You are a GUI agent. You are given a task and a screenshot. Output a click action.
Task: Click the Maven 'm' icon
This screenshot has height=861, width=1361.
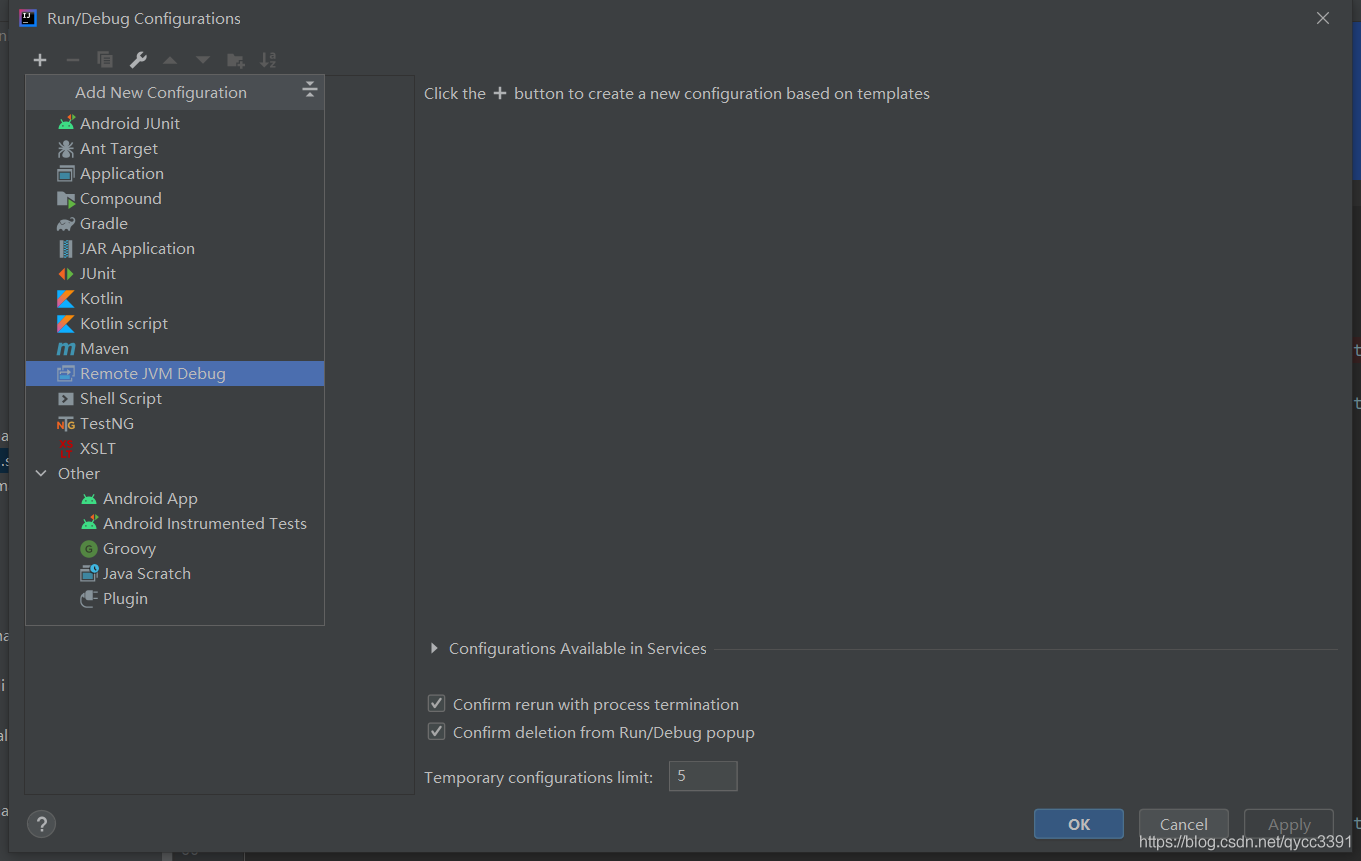pyautogui.click(x=66, y=348)
